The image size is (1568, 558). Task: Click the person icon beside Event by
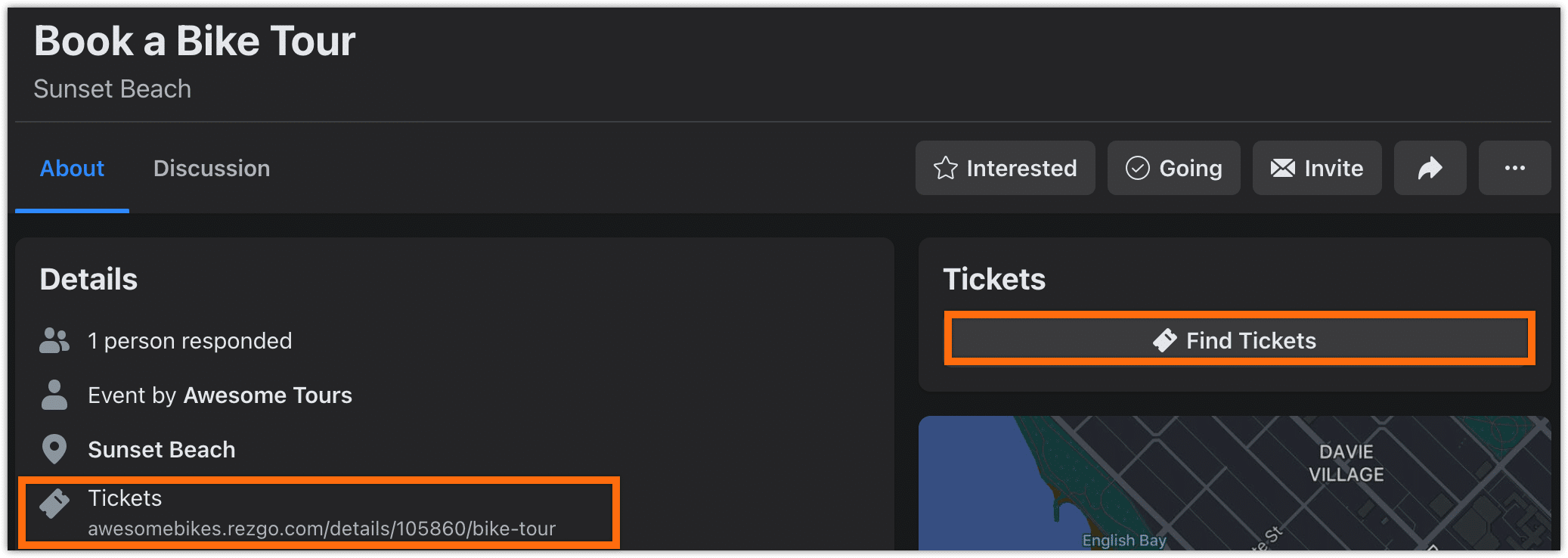click(54, 395)
